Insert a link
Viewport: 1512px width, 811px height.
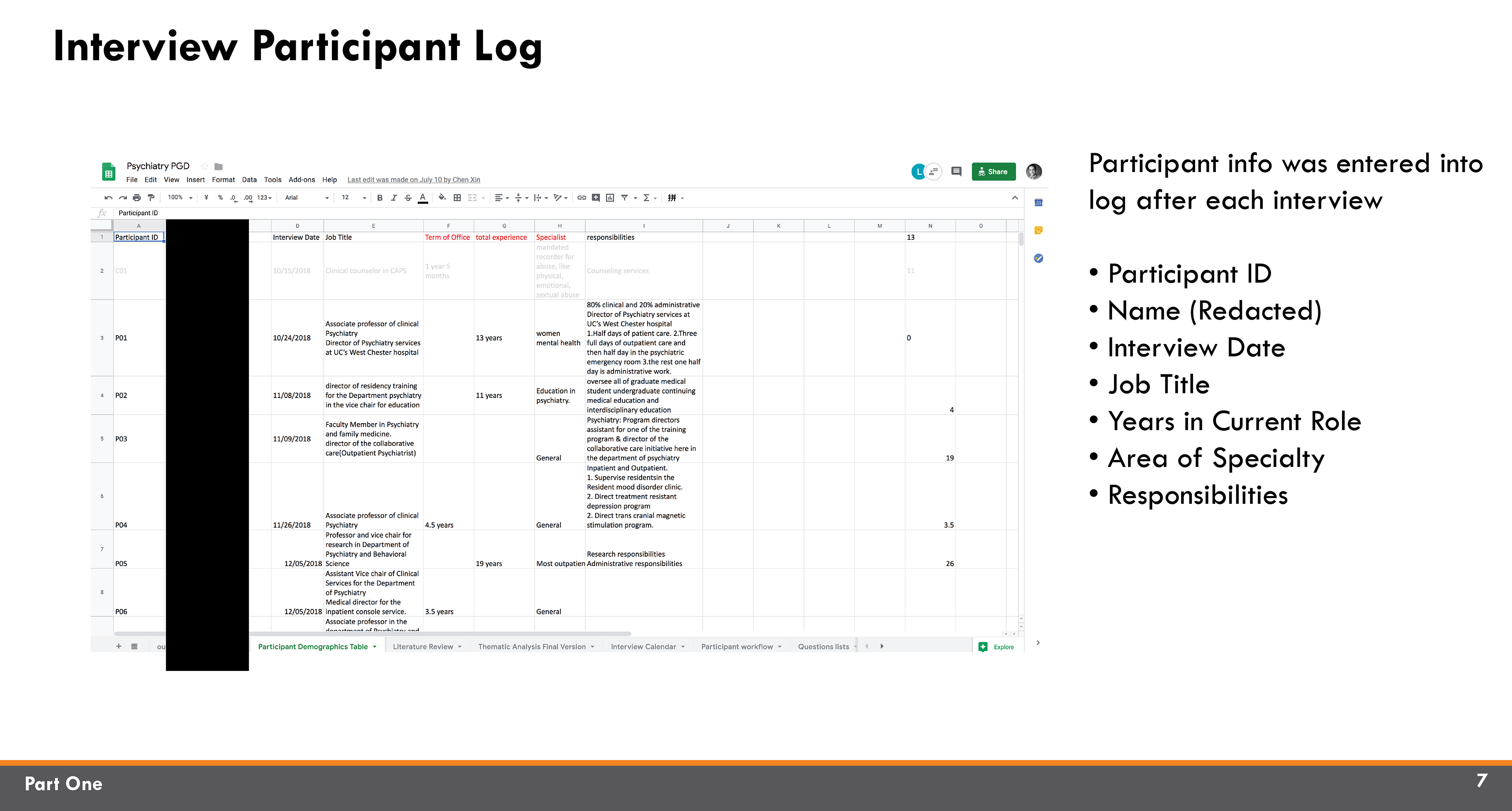[582, 198]
